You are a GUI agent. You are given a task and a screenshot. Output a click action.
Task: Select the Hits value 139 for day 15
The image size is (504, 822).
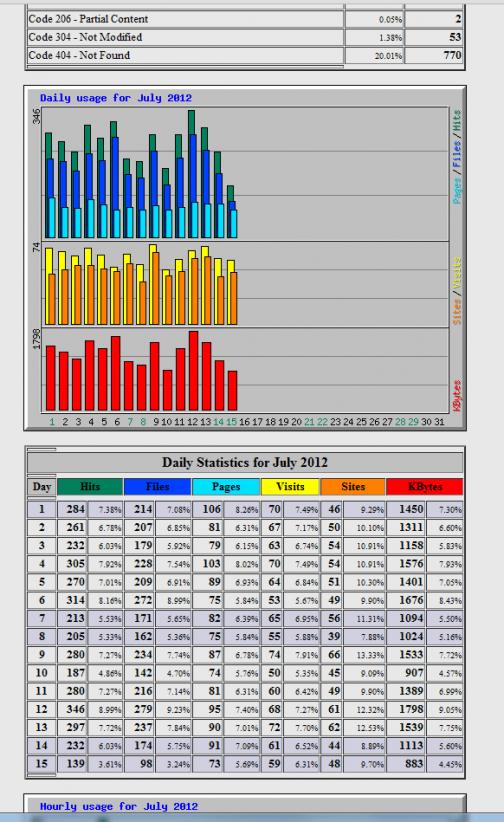[x=76, y=764]
